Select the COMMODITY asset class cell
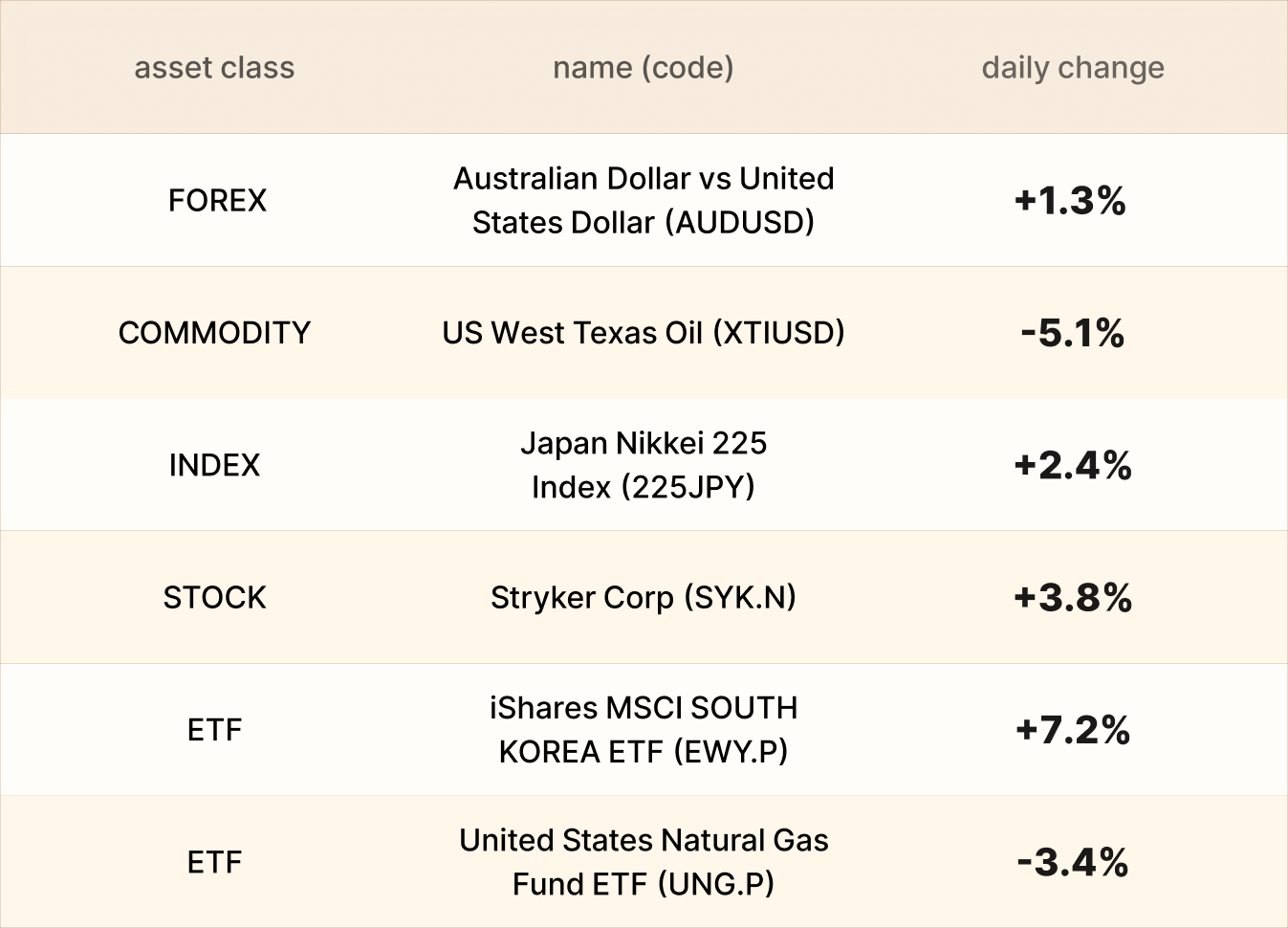This screenshot has width=1288, height=928. [214, 333]
